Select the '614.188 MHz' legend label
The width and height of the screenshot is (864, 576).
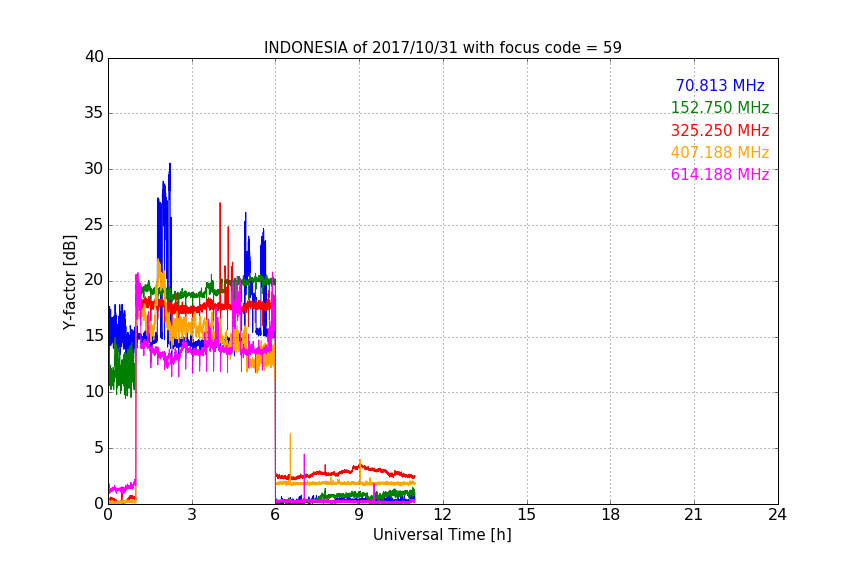click(x=720, y=174)
